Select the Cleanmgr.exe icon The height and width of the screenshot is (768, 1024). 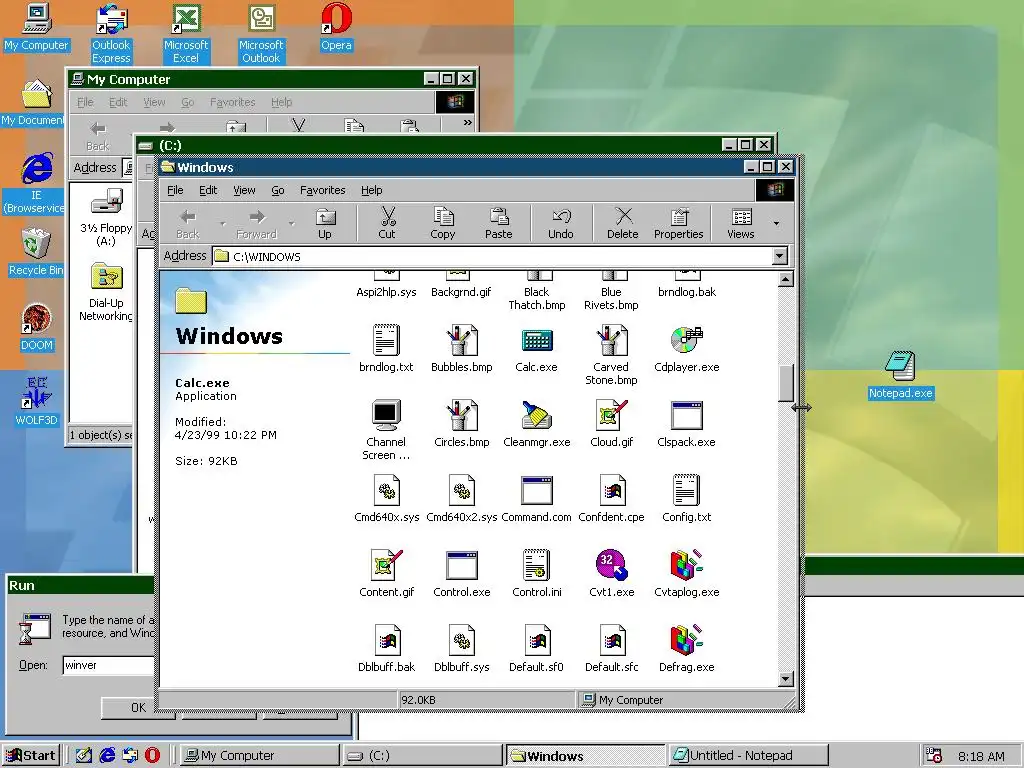click(536, 415)
